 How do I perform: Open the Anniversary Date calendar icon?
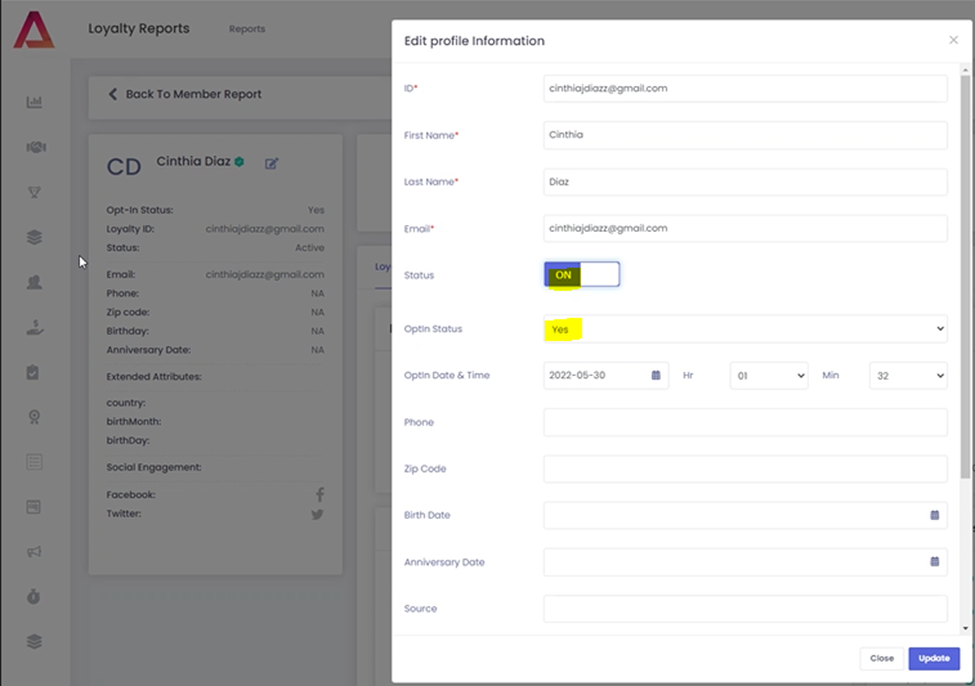coord(935,562)
